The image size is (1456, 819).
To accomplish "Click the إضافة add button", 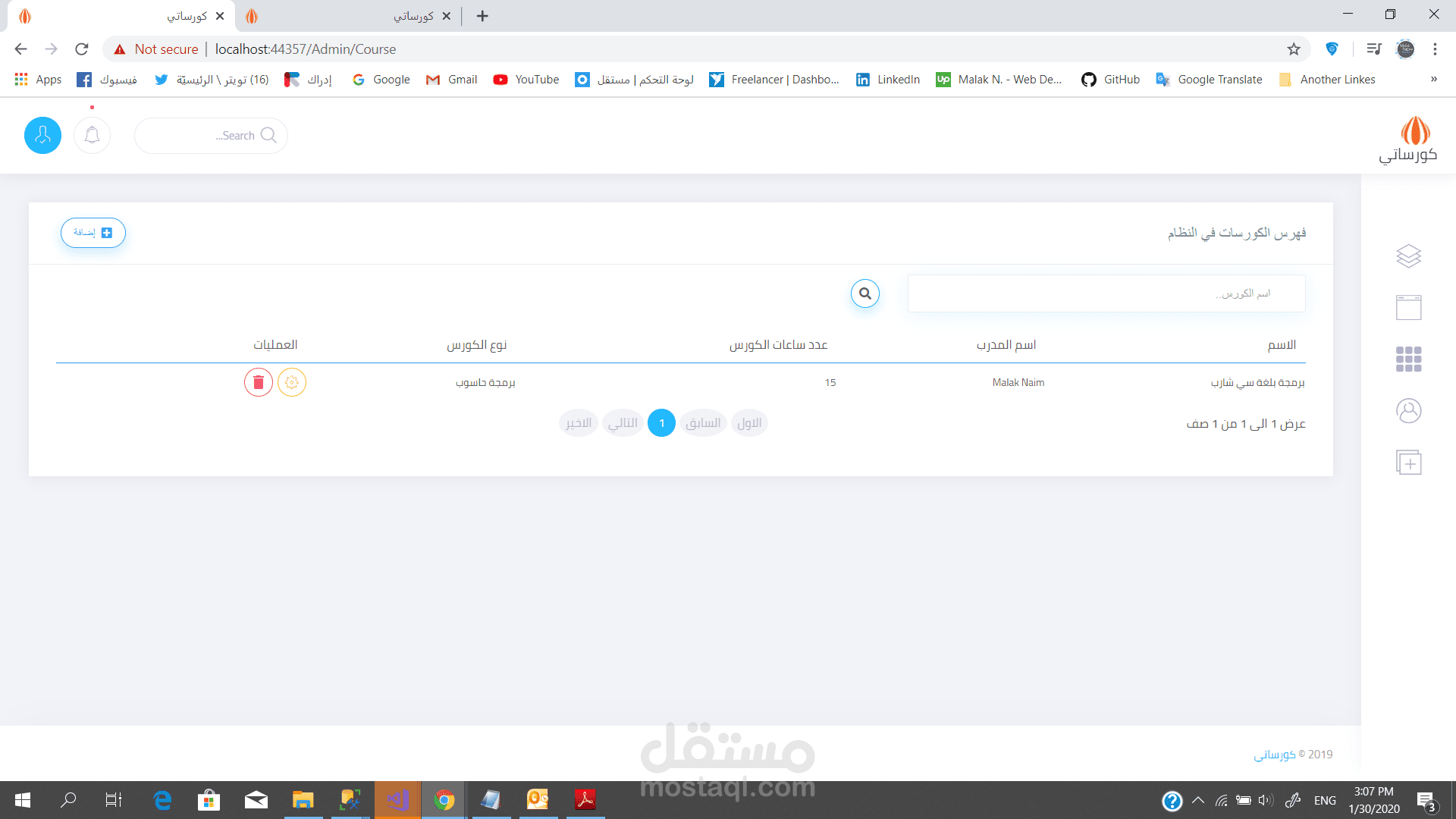I will (x=93, y=233).
